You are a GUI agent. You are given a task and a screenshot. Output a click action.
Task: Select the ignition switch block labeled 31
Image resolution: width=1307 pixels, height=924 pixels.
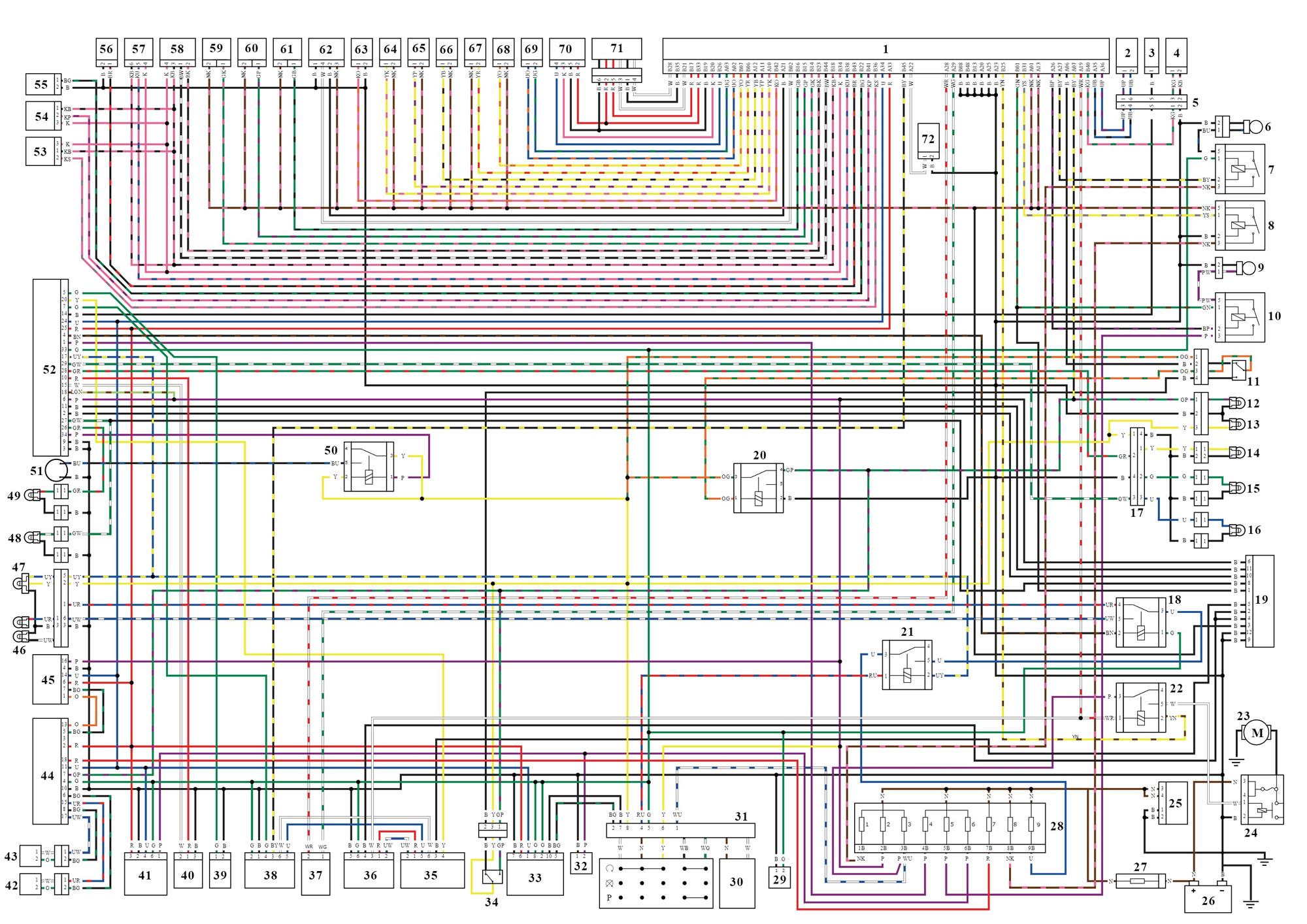point(680,830)
